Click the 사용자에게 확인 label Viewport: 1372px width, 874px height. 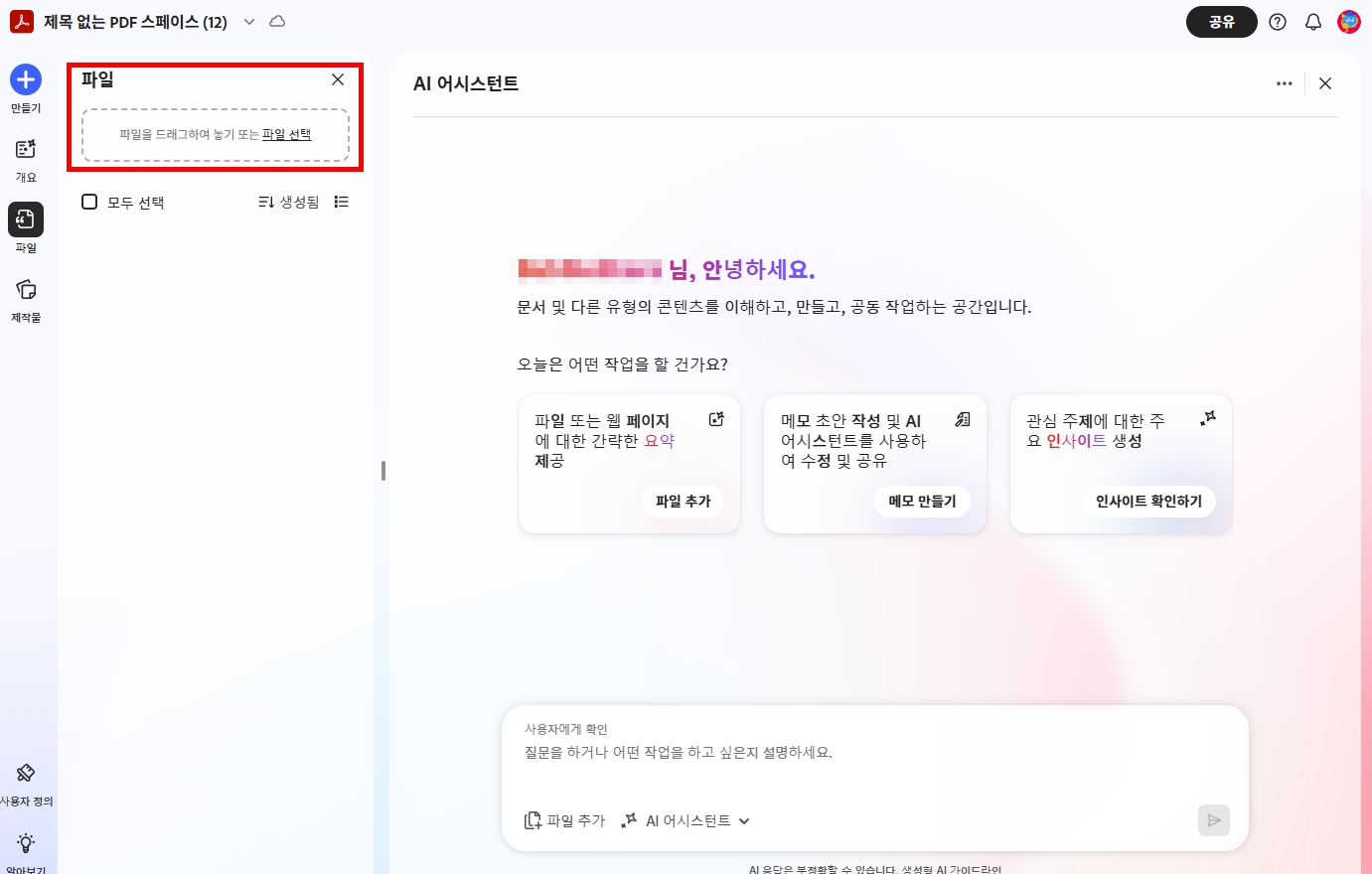(x=566, y=729)
